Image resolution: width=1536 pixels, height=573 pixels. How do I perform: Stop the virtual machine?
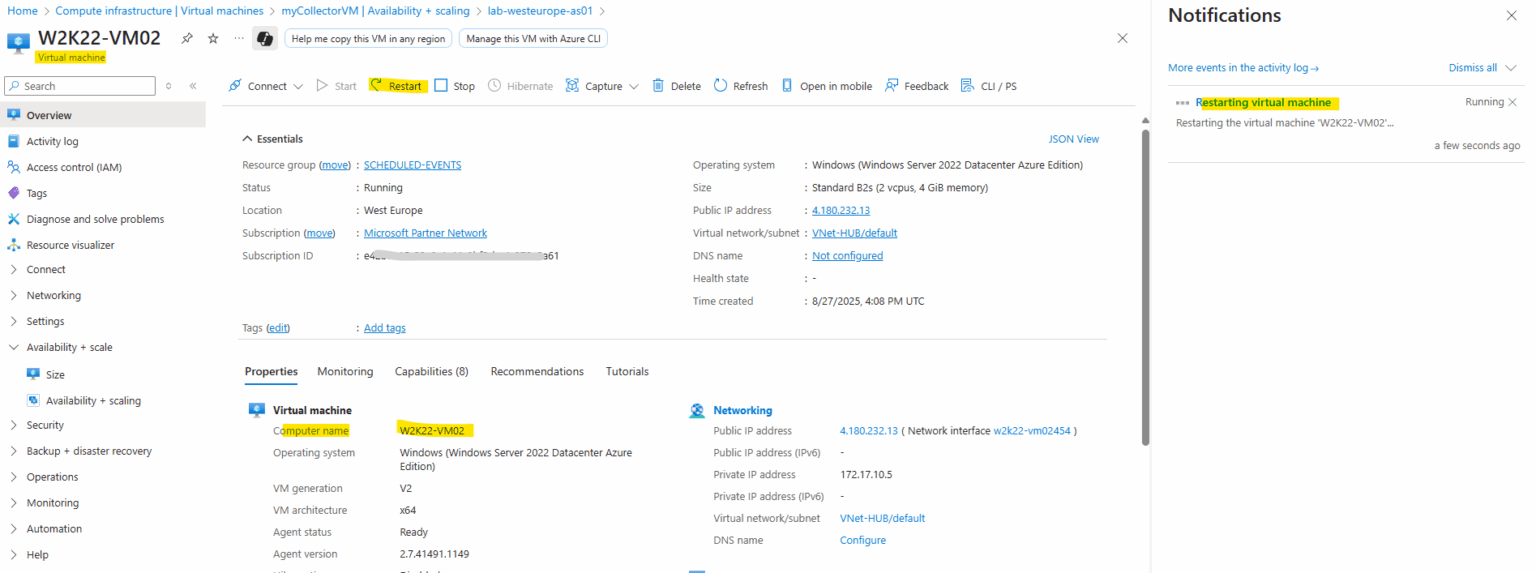[x=455, y=86]
